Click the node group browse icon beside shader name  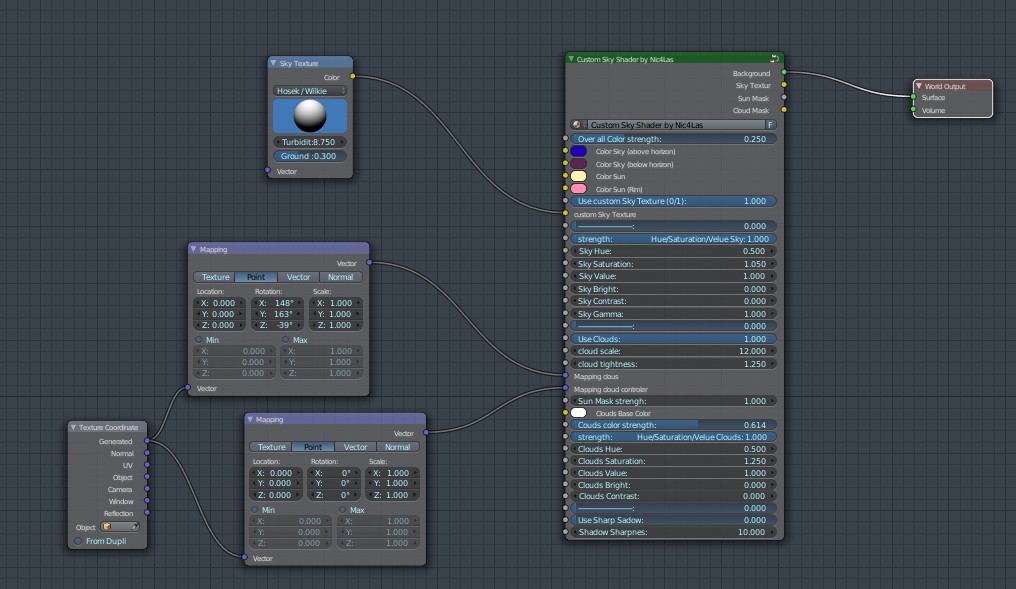577,122
